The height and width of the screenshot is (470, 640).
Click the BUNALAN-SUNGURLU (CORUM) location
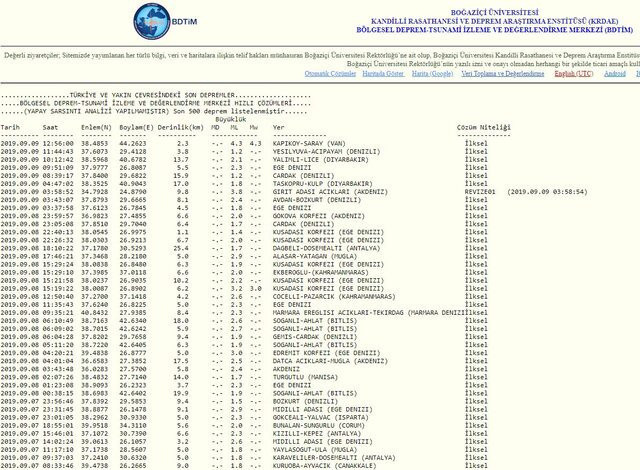pyautogui.click(x=319, y=426)
